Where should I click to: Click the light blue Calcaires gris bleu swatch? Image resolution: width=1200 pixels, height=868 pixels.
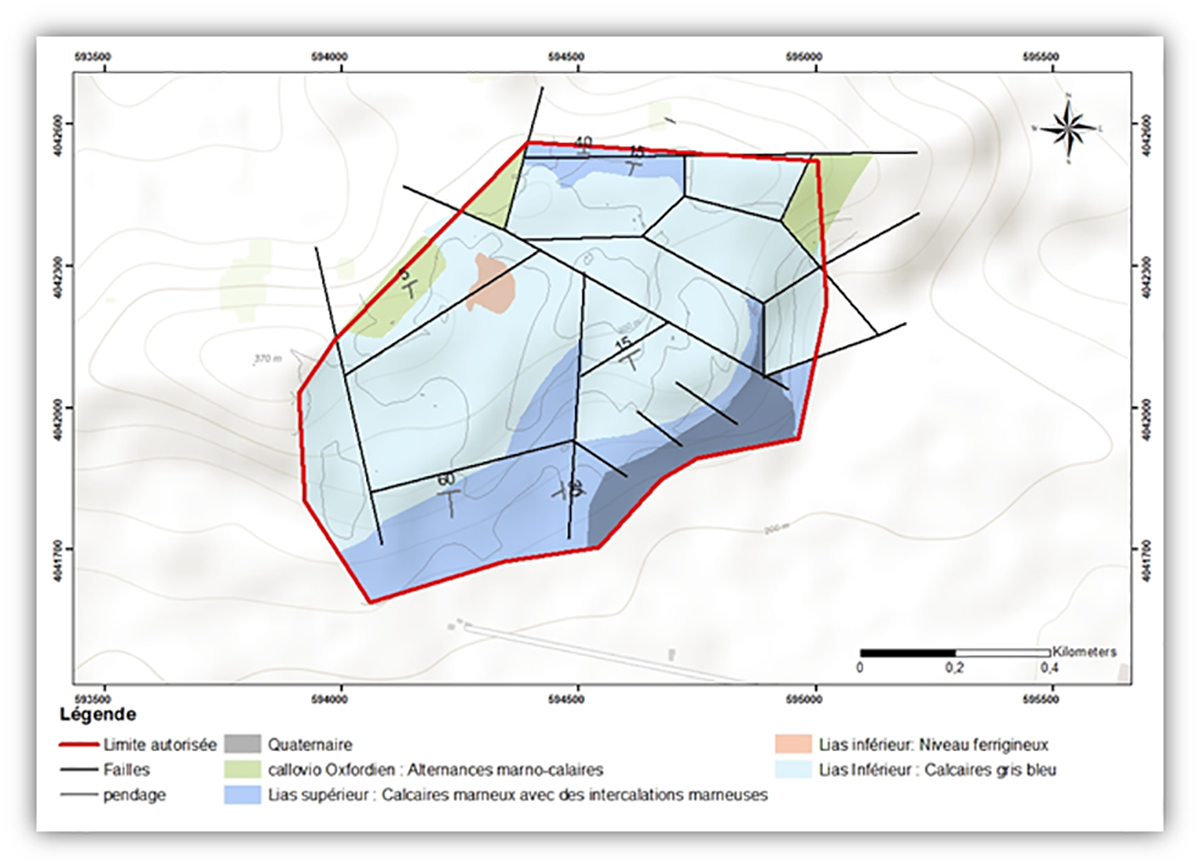(793, 771)
